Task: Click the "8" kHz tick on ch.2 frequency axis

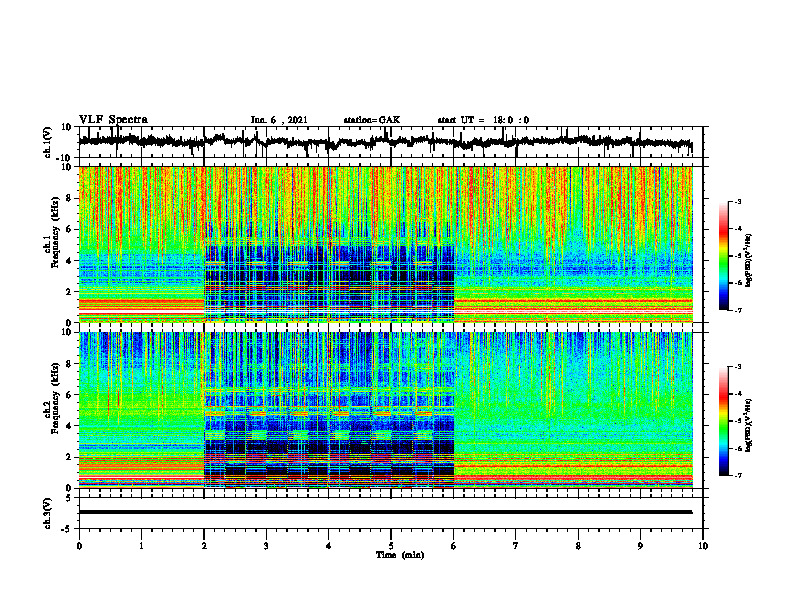Action: coord(69,364)
